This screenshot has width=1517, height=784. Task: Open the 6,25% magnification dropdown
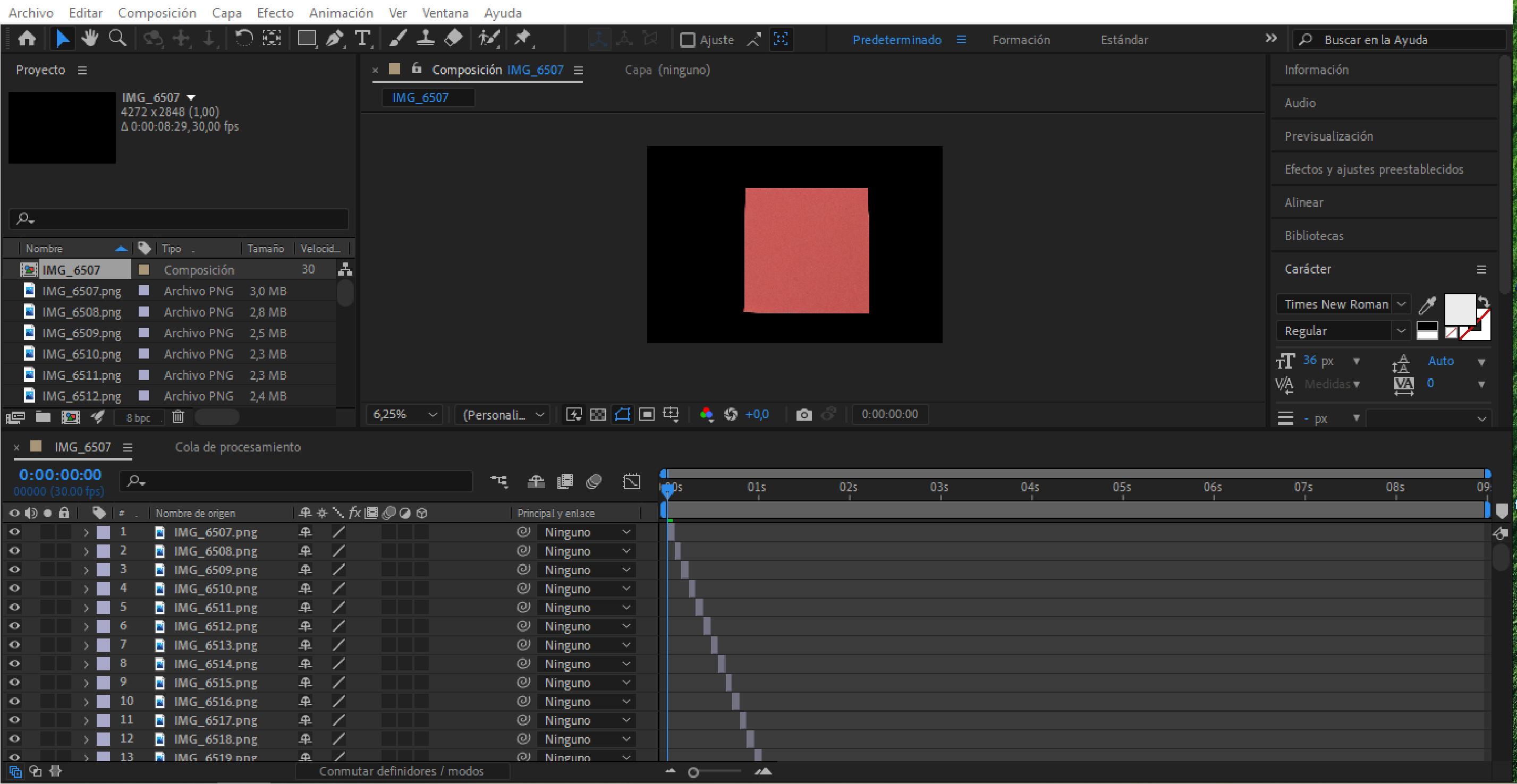click(404, 415)
